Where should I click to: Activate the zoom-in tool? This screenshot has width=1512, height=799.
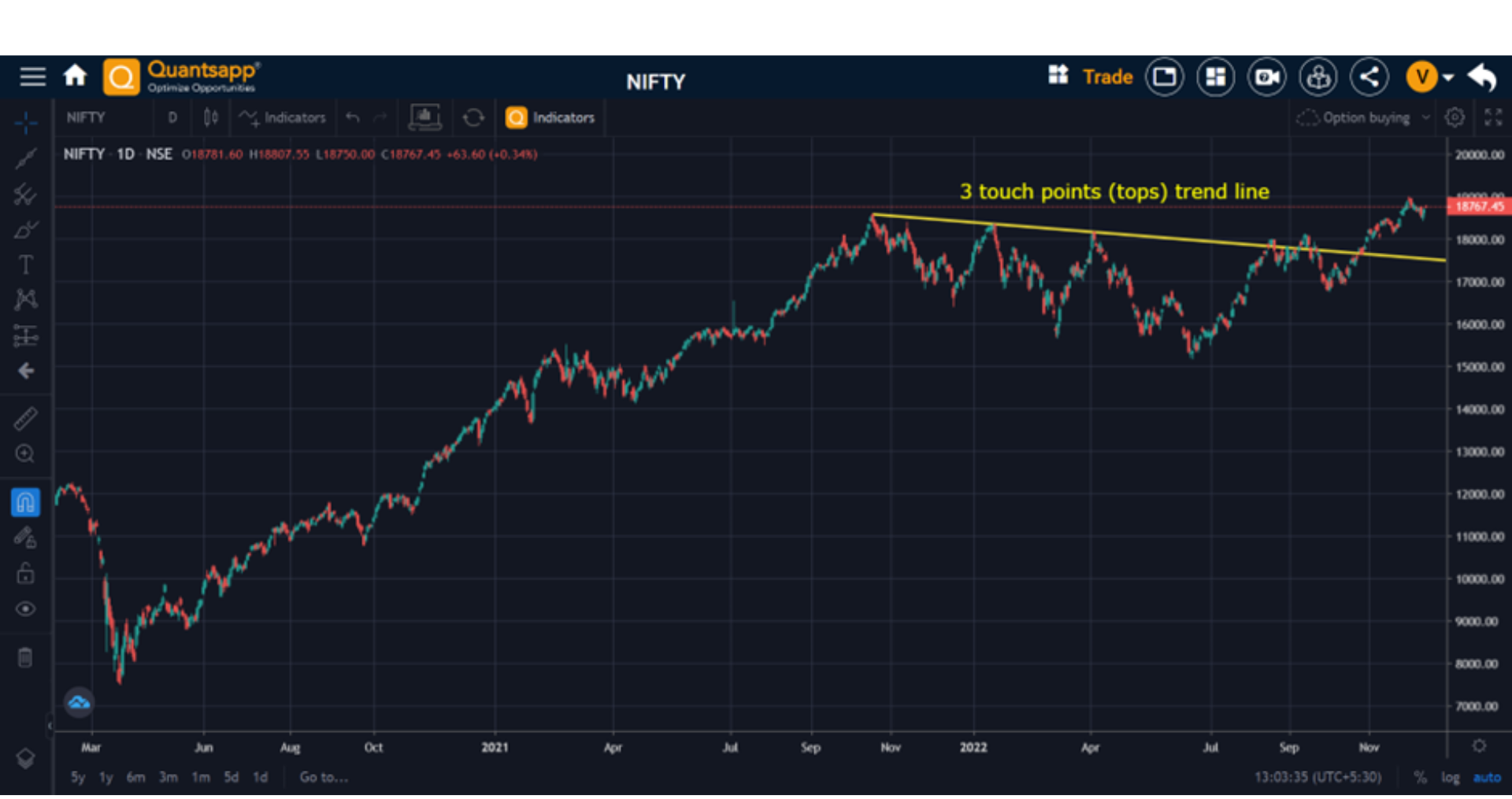click(25, 454)
